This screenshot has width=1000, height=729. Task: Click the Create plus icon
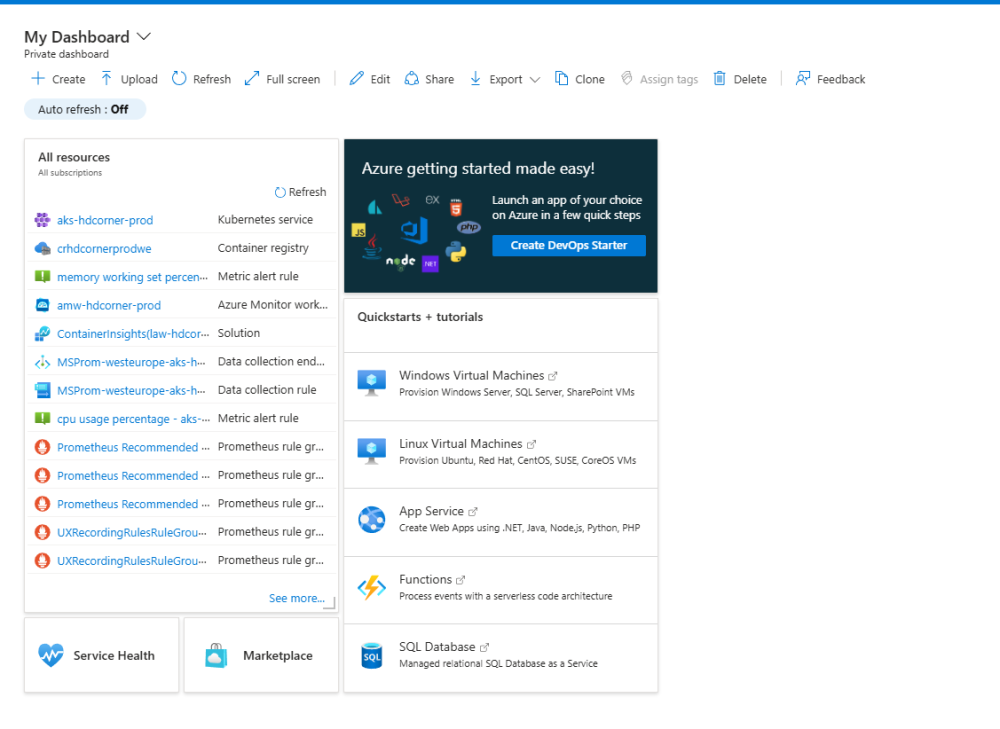(38, 78)
